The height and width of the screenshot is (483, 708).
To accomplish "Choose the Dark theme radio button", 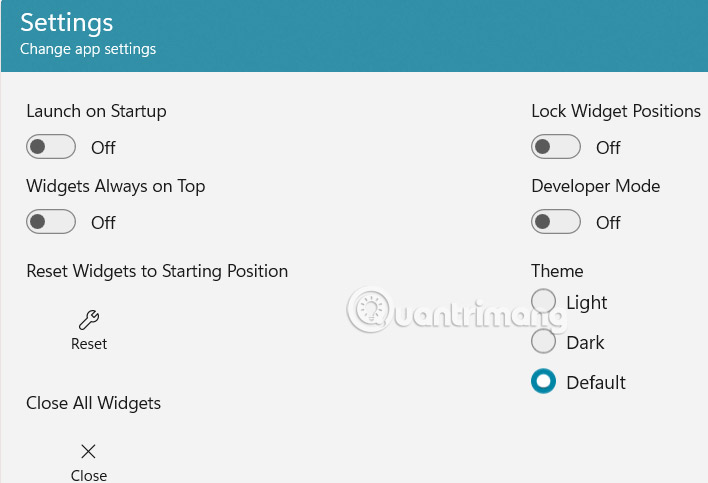I will click(543, 342).
